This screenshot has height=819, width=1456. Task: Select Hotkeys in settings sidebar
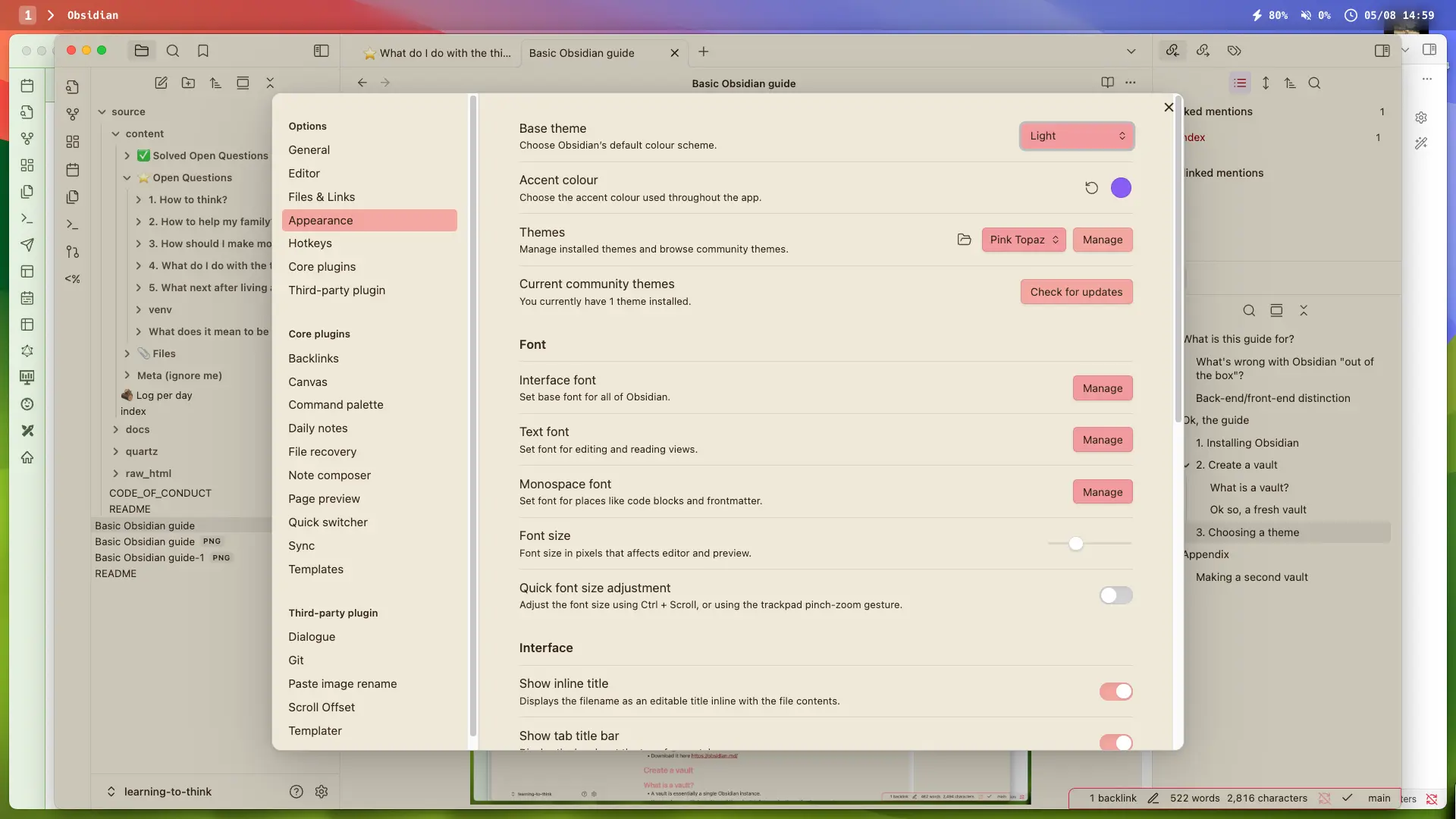click(x=310, y=243)
